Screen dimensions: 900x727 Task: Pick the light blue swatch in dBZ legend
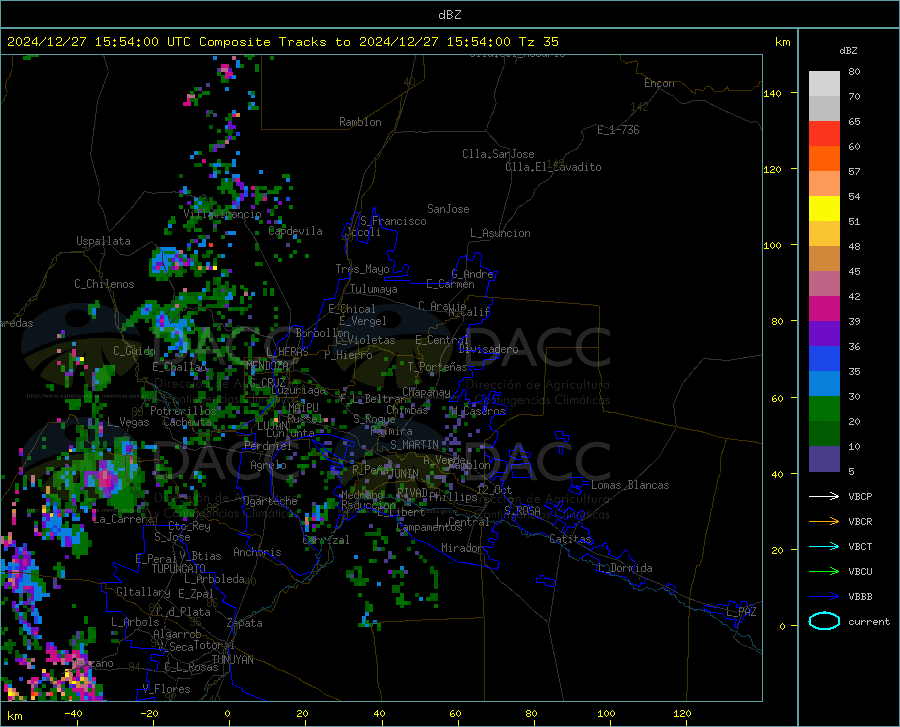[824, 383]
